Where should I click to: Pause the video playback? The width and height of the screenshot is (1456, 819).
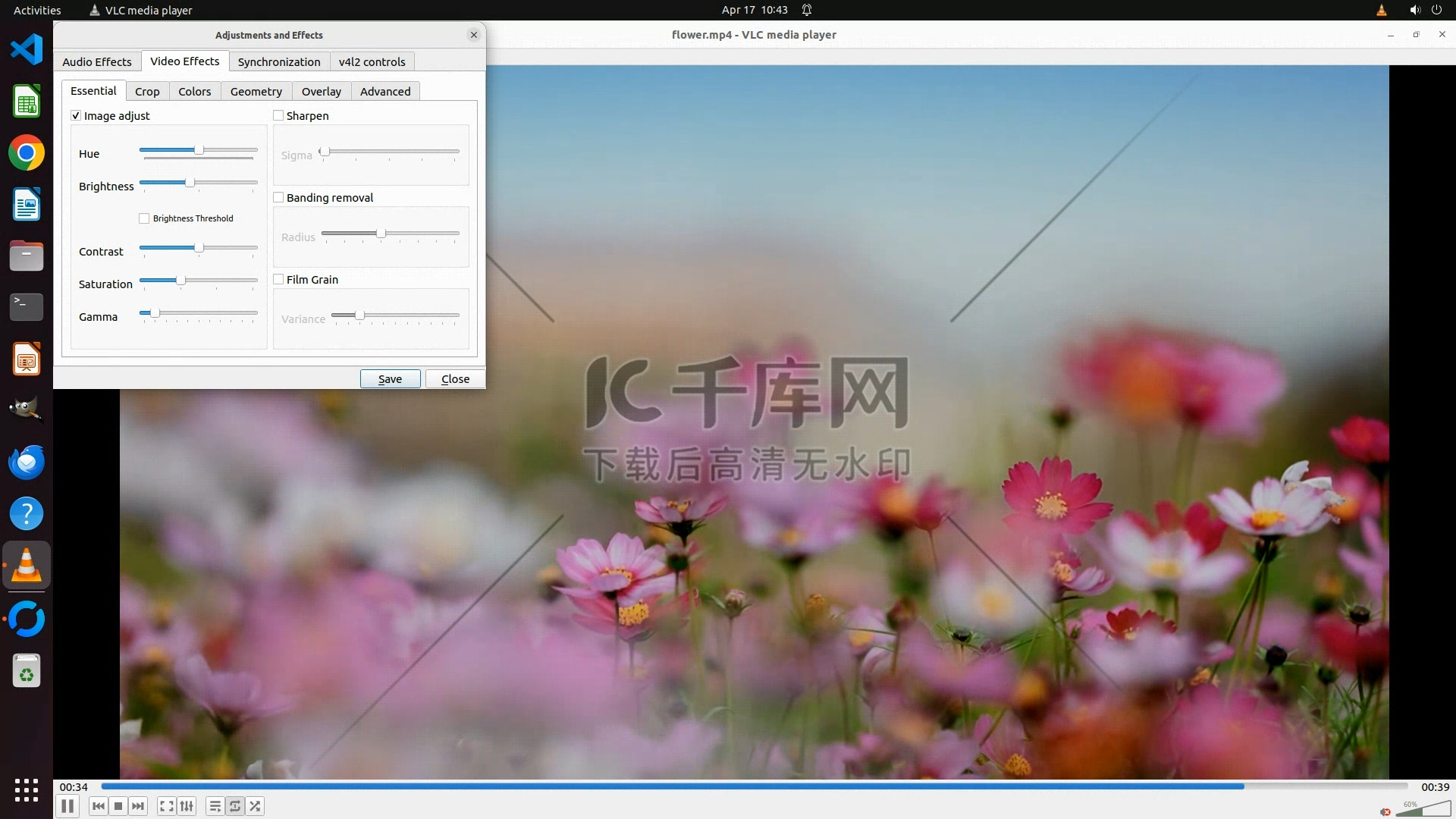[67, 806]
